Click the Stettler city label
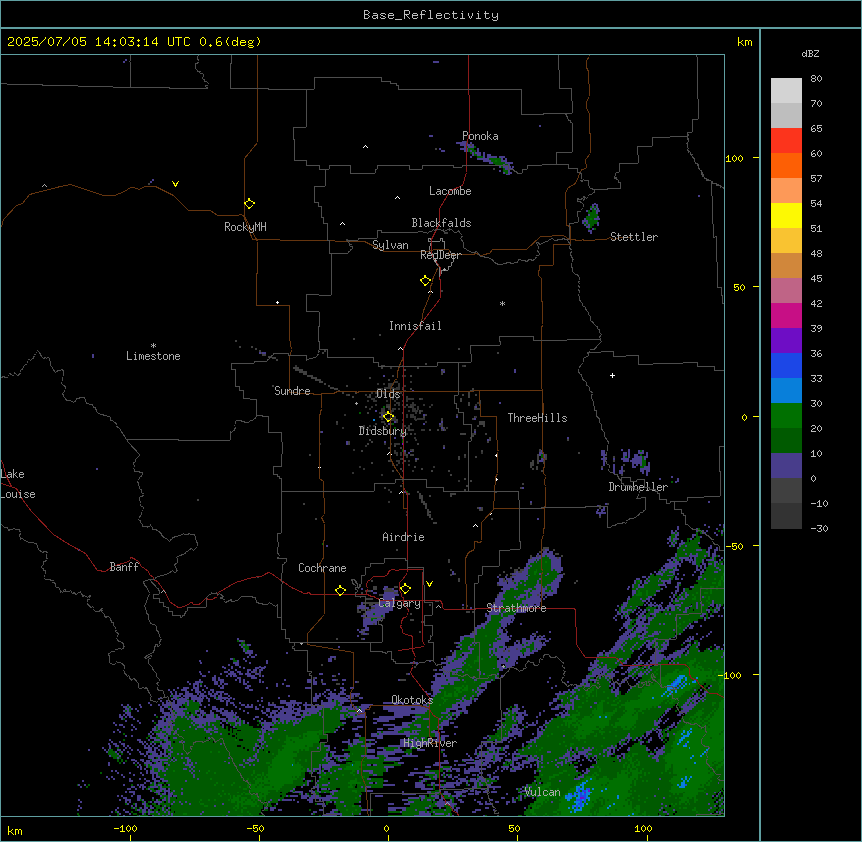Screen dimensions: 862x842 pos(634,237)
